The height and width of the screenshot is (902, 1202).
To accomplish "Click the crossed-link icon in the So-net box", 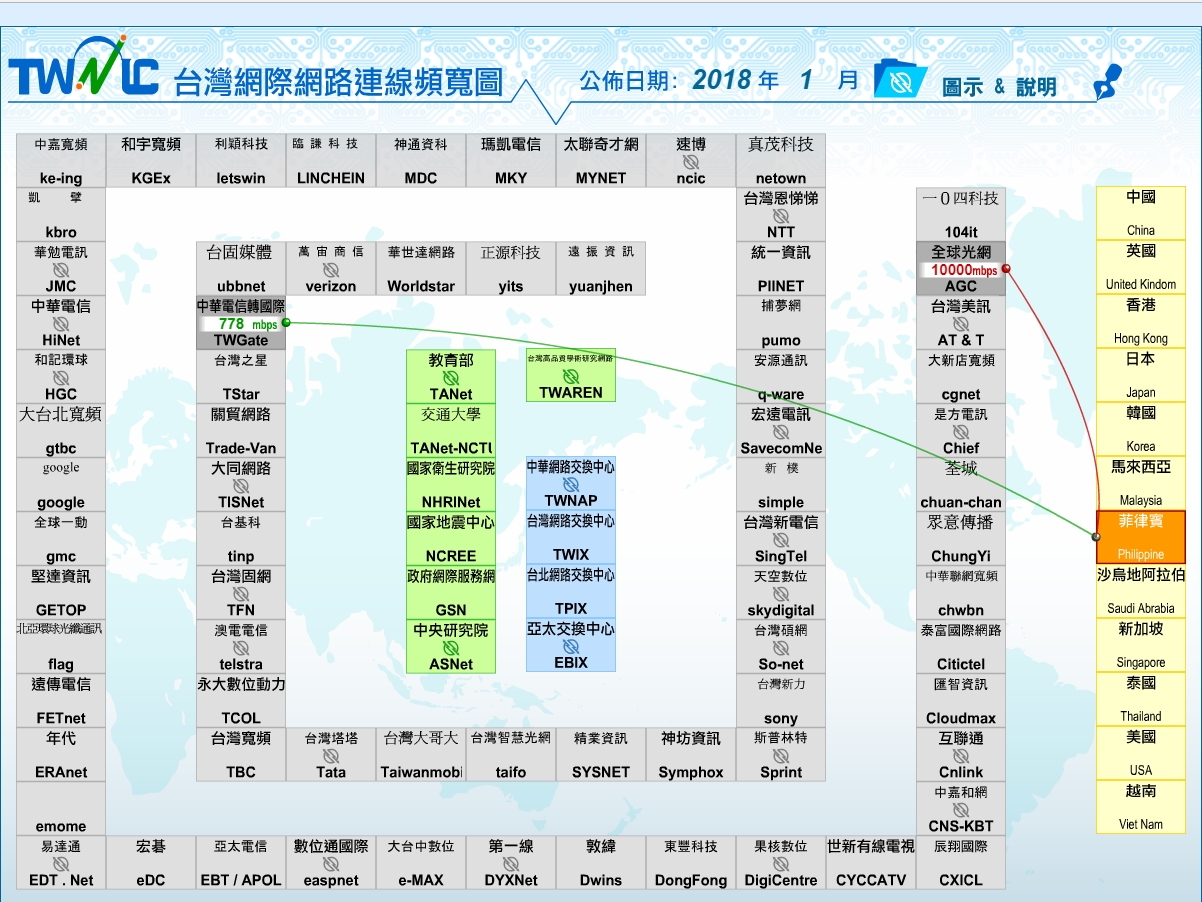I will click(x=781, y=648).
